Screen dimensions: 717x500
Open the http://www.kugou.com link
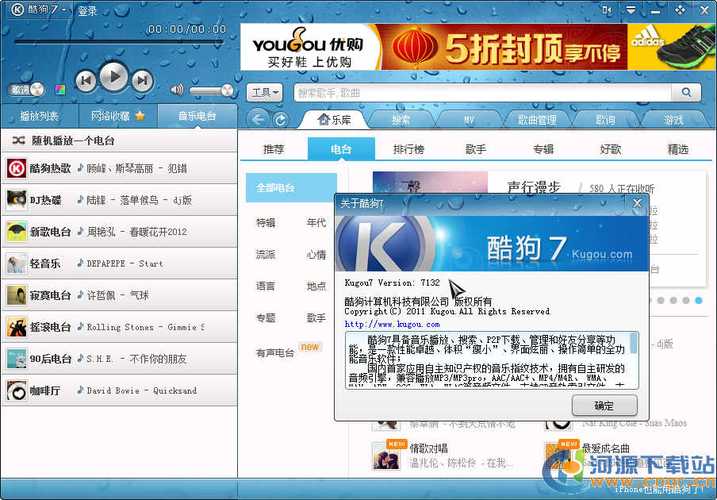click(x=392, y=324)
